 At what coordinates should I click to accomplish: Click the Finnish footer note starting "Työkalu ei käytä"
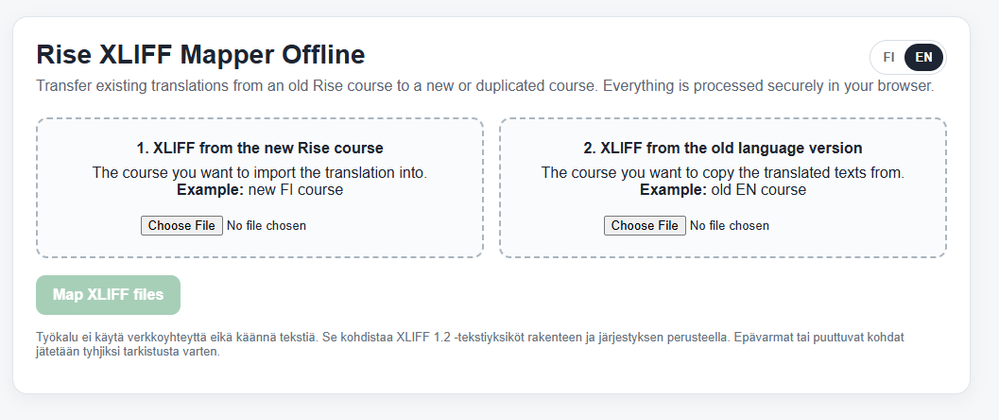(x=470, y=344)
